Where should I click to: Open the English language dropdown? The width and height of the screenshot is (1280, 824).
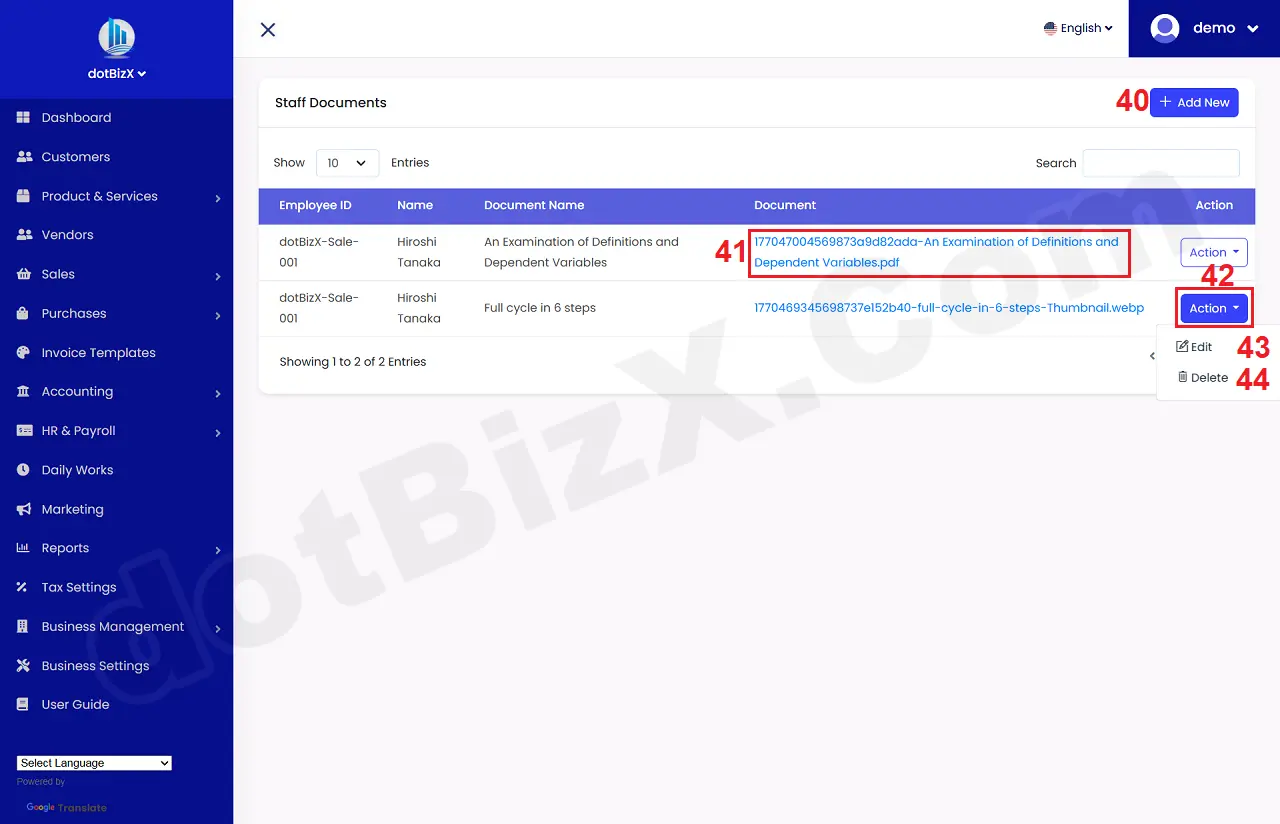click(1078, 28)
